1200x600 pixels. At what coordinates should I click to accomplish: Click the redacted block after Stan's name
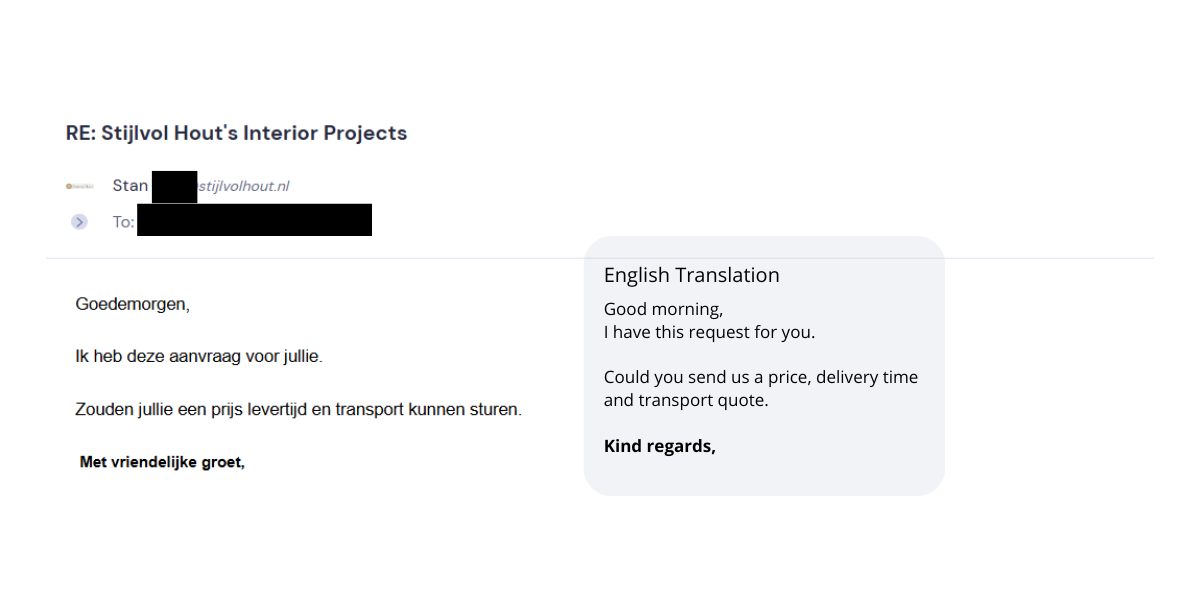point(174,186)
